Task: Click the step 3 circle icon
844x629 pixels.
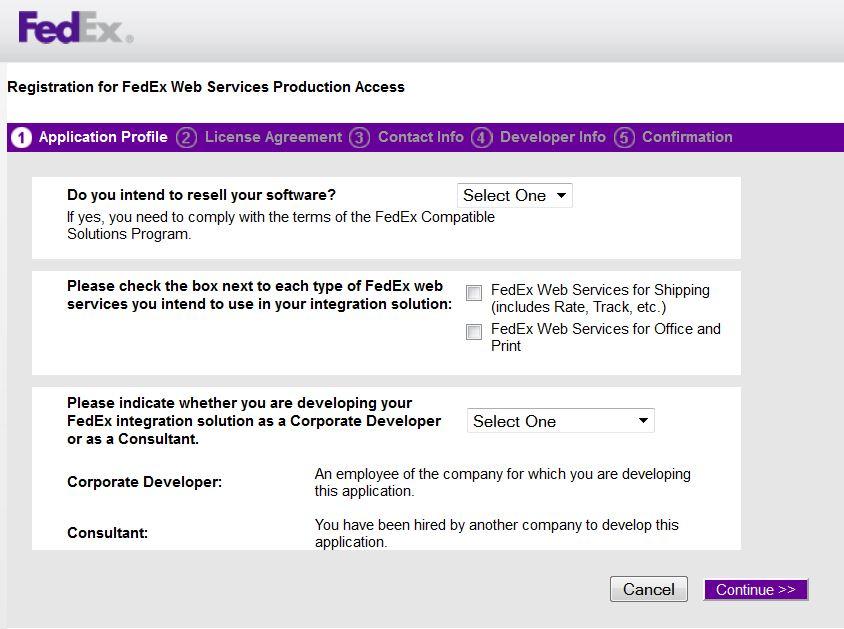Action: point(360,138)
